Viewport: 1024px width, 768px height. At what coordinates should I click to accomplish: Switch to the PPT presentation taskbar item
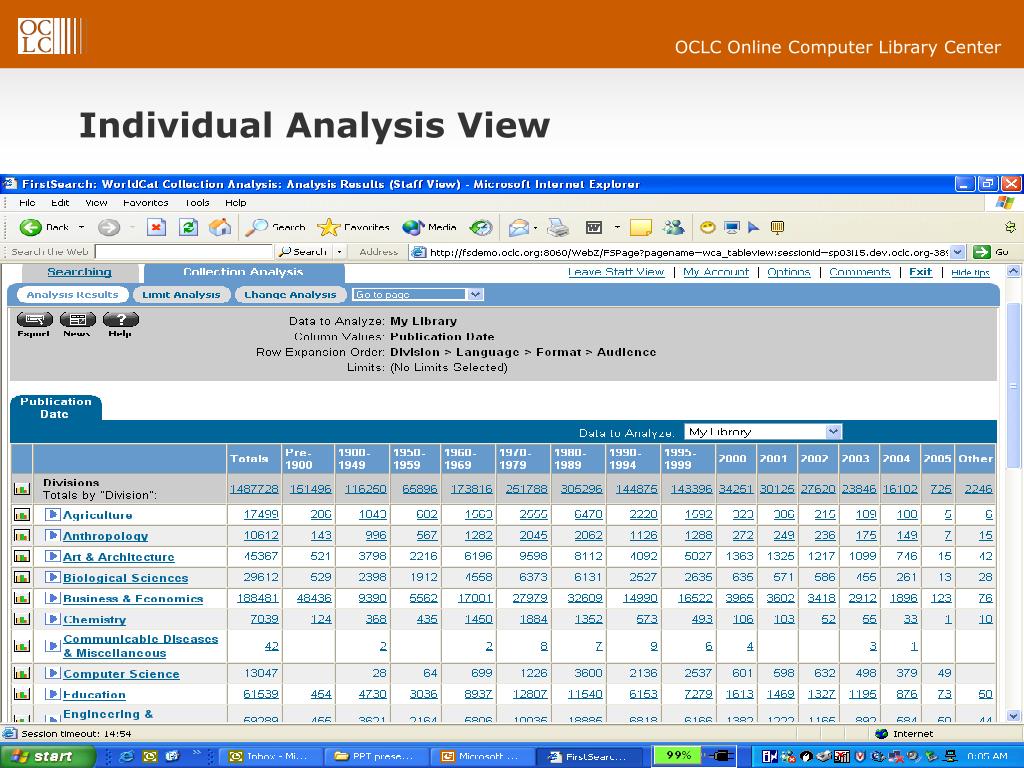(x=376, y=756)
